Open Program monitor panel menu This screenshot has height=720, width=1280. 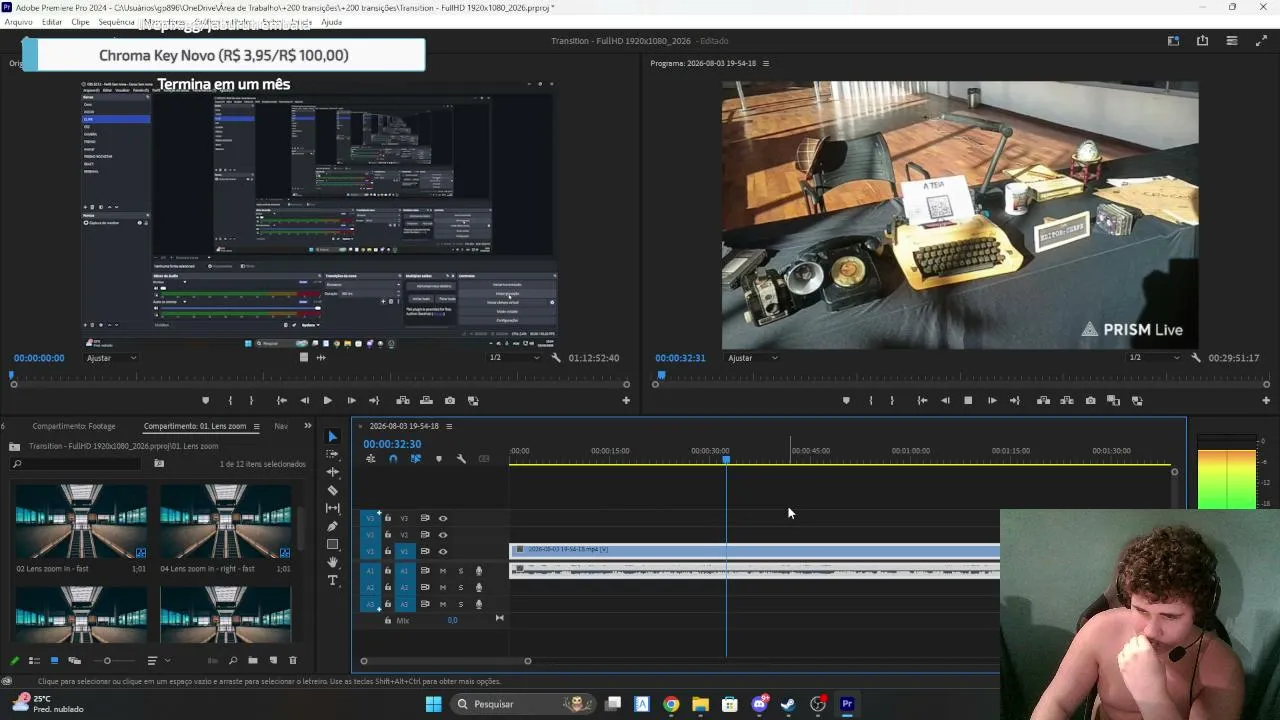pyautogui.click(x=766, y=63)
